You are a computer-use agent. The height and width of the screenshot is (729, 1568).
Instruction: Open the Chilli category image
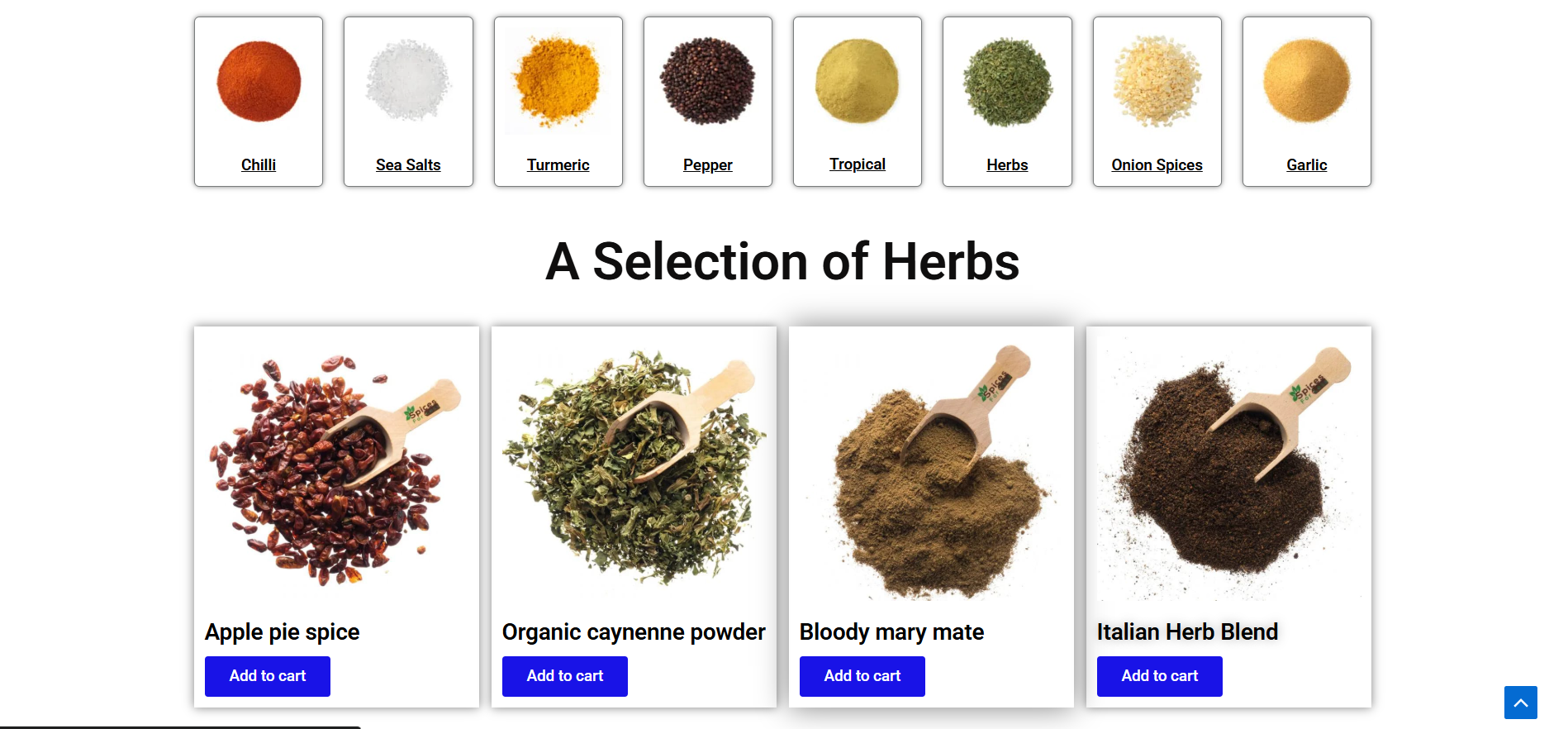[259, 81]
